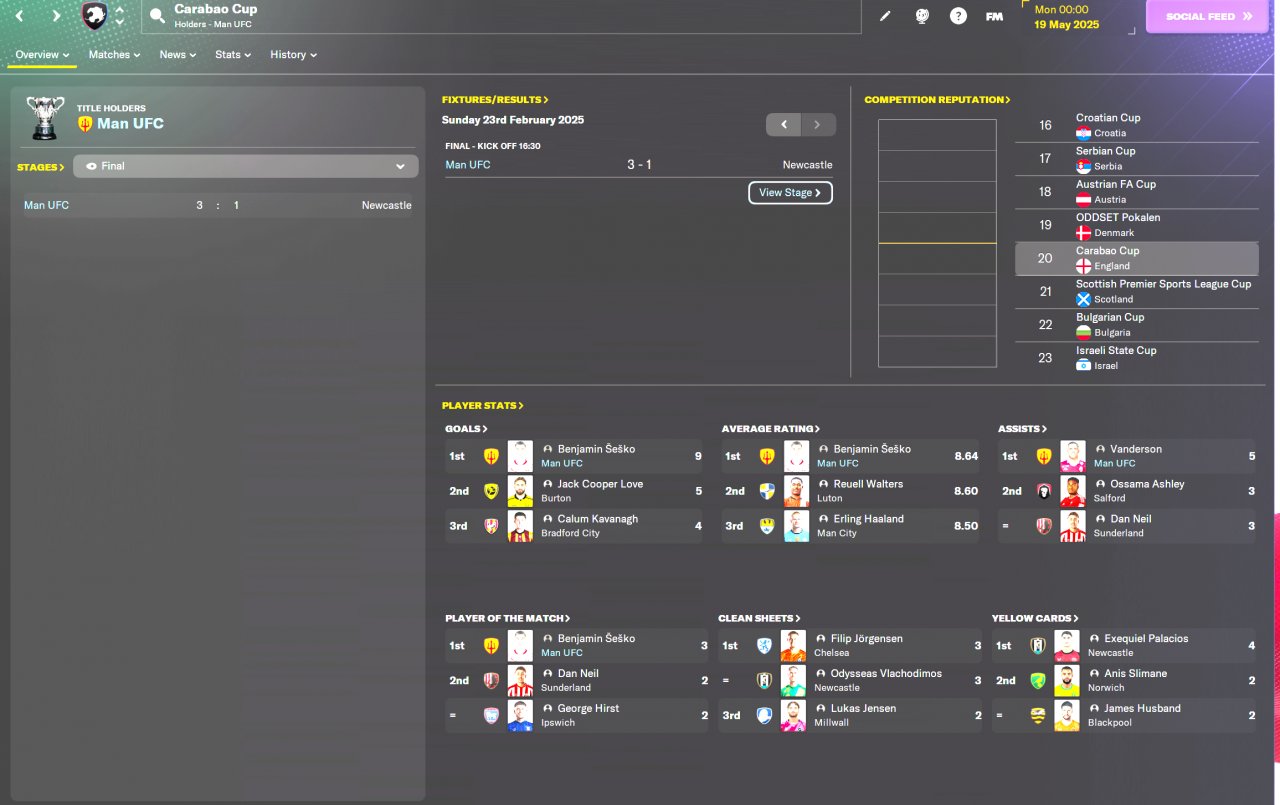Image resolution: width=1280 pixels, height=805 pixels.
Task: Open Vanderson's photo in Assists list
Action: tap(1073, 456)
